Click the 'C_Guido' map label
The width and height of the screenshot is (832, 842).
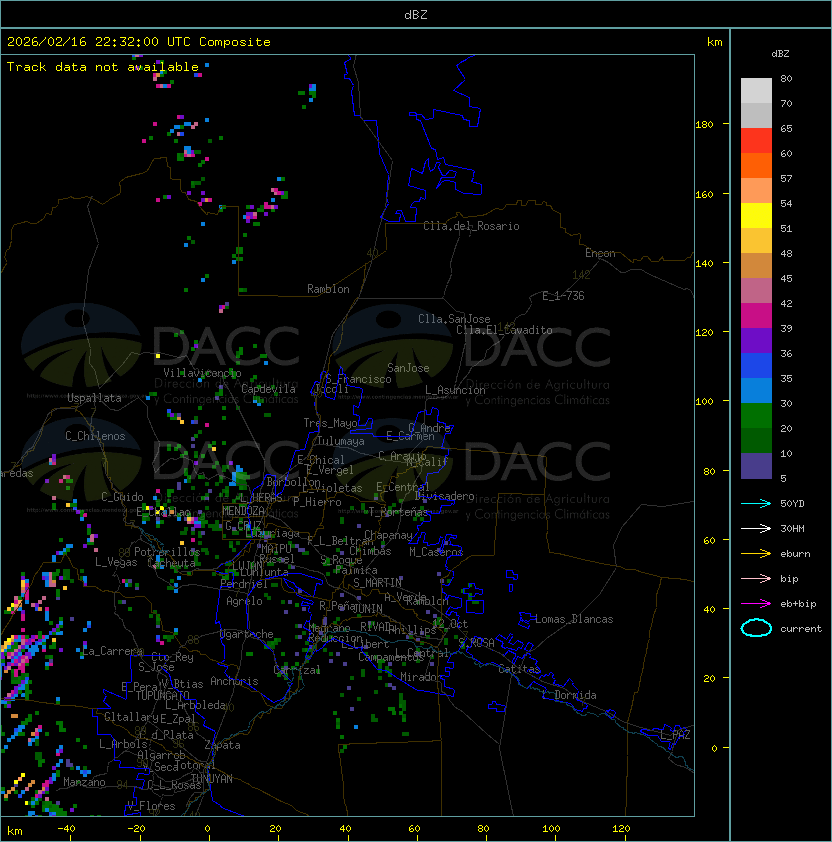coord(122,497)
